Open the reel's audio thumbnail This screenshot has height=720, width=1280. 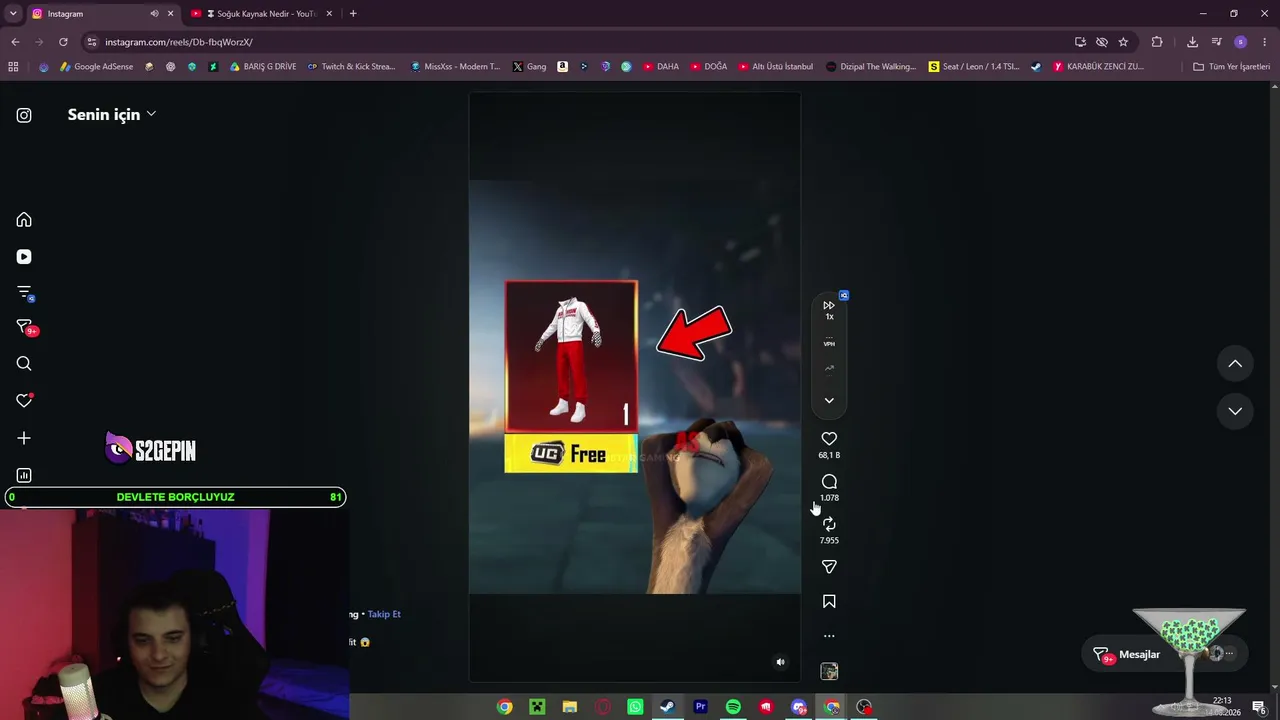pos(829,671)
